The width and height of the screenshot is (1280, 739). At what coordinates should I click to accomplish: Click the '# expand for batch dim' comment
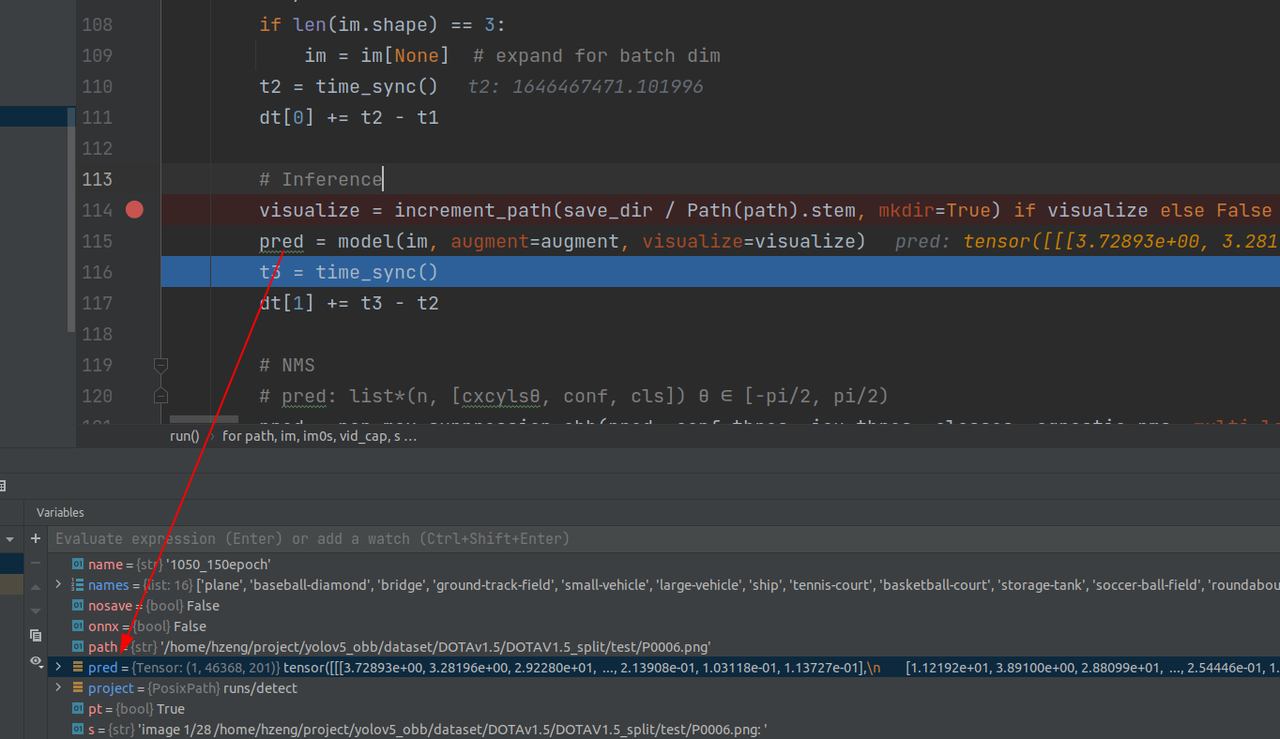click(x=596, y=55)
